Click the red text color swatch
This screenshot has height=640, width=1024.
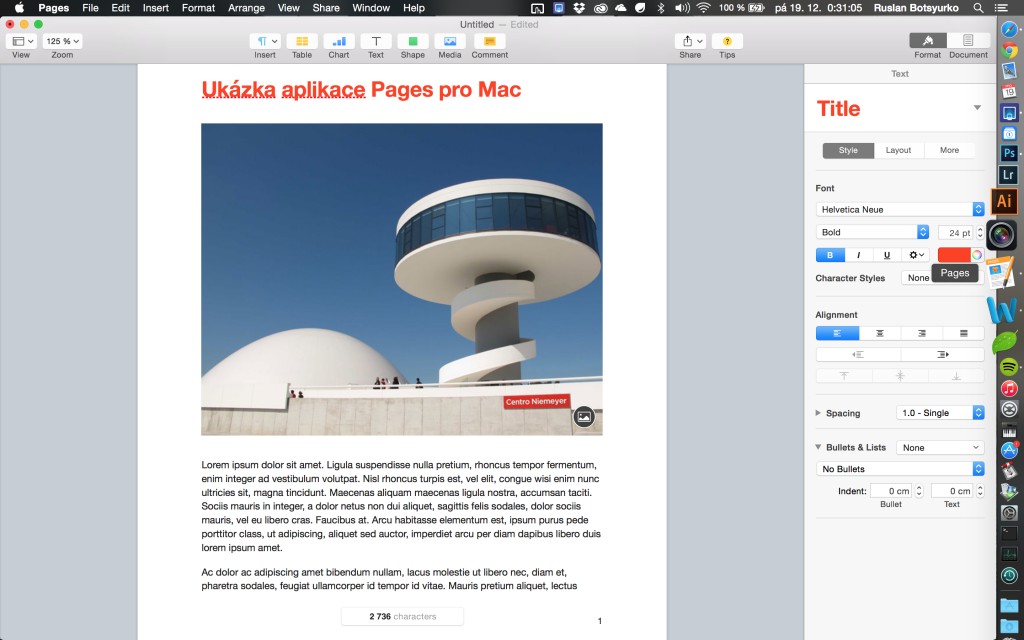coord(953,255)
